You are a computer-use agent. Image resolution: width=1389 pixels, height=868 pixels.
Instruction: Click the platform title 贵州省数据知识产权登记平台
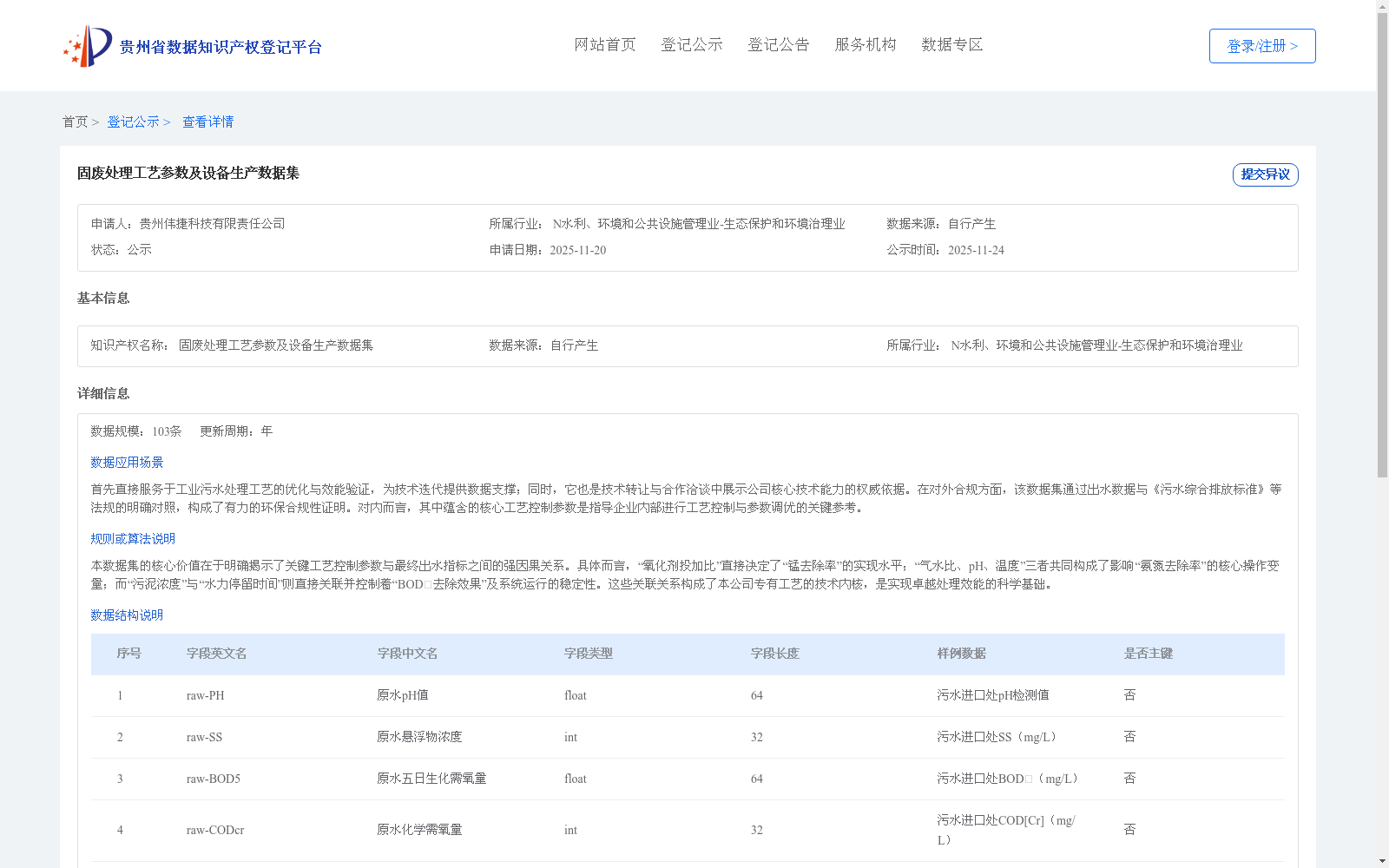click(221, 47)
